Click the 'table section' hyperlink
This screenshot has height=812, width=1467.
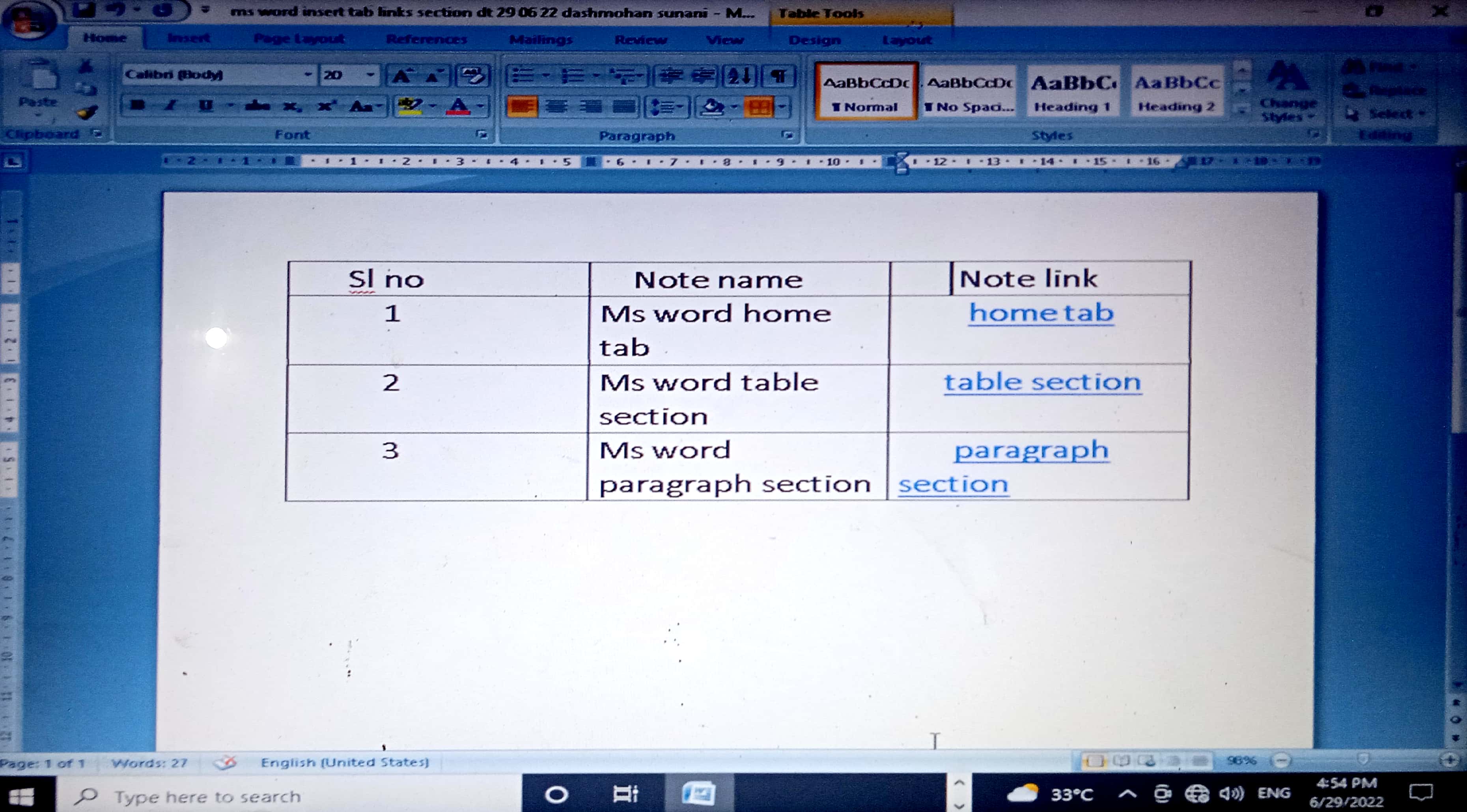point(1042,382)
